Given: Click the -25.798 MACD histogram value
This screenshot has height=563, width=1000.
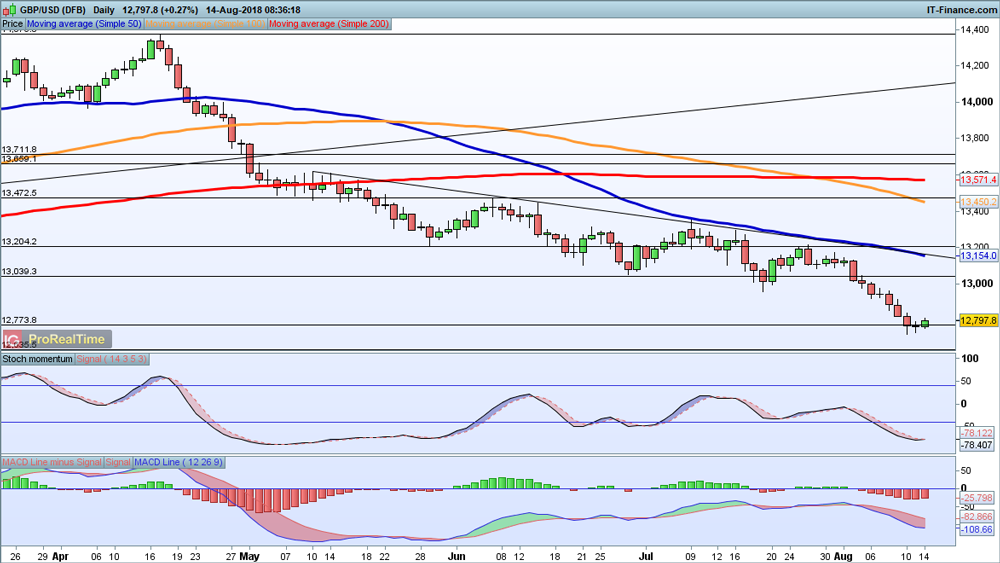Looking at the screenshot, I should click(x=976, y=497).
